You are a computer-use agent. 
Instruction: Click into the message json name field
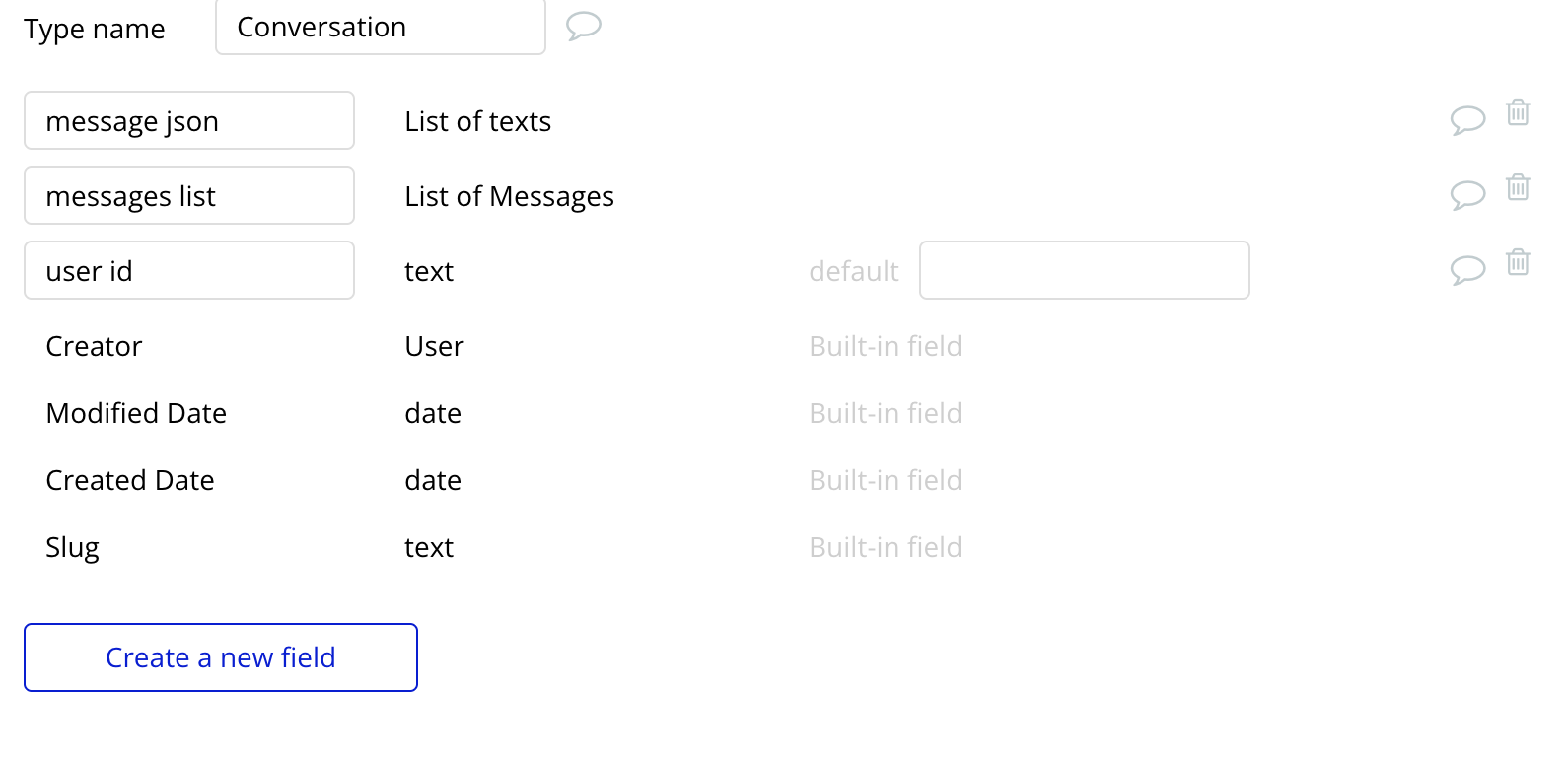tap(189, 121)
